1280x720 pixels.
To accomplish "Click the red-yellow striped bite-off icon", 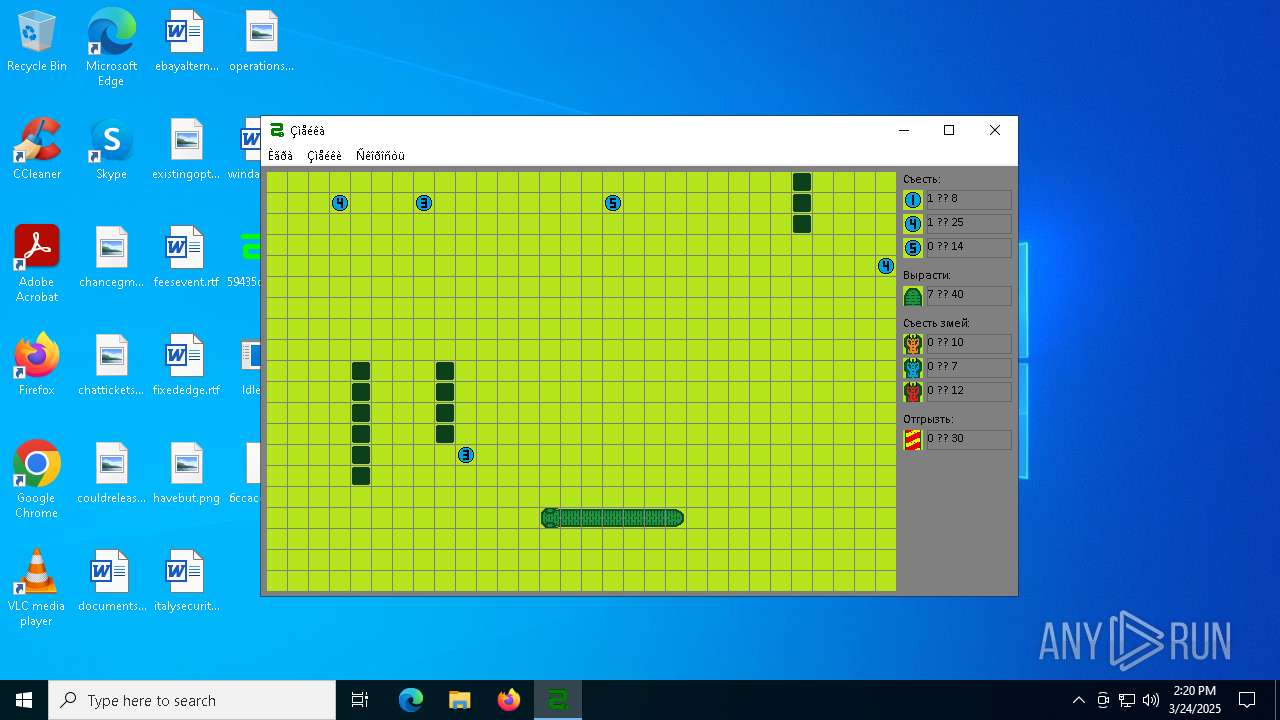I will point(913,440).
